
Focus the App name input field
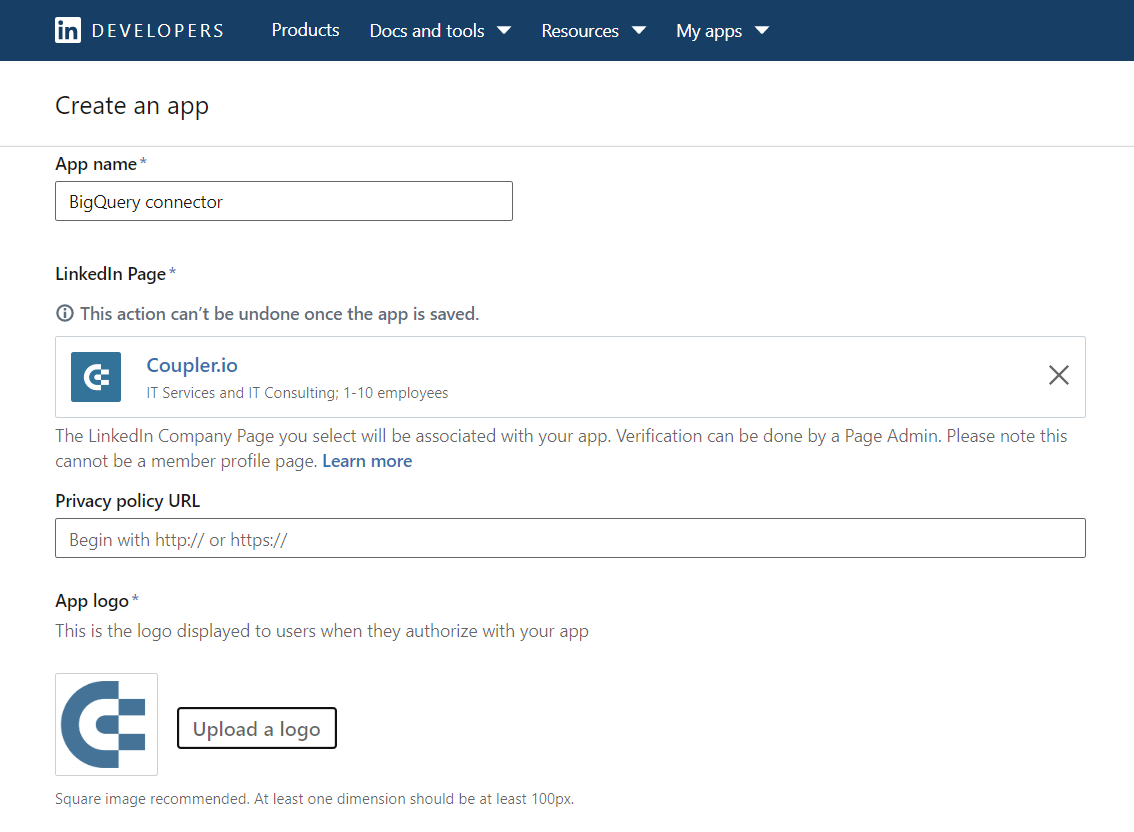[x=284, y=201]
